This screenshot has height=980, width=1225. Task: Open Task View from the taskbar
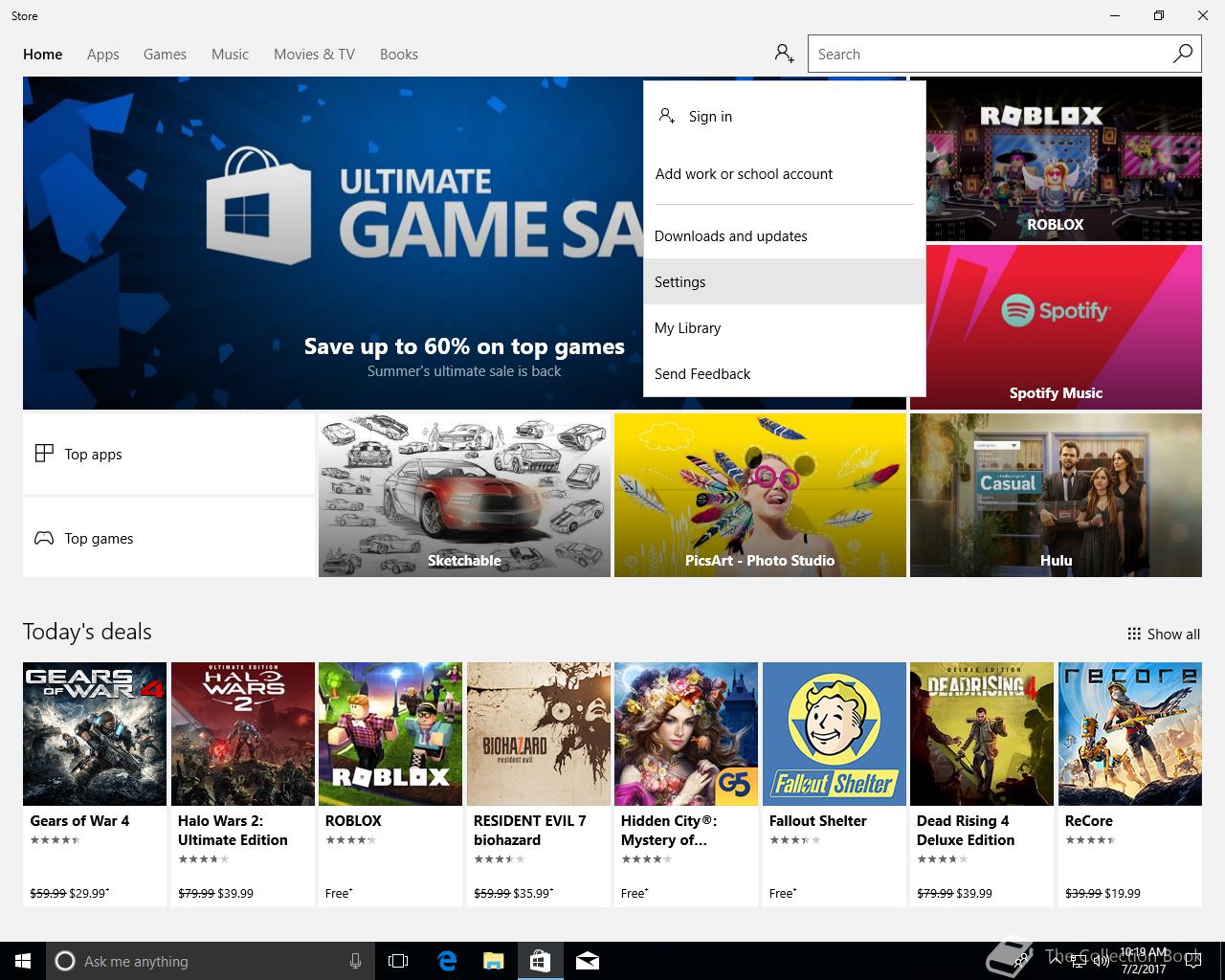[x=398, y=961]
